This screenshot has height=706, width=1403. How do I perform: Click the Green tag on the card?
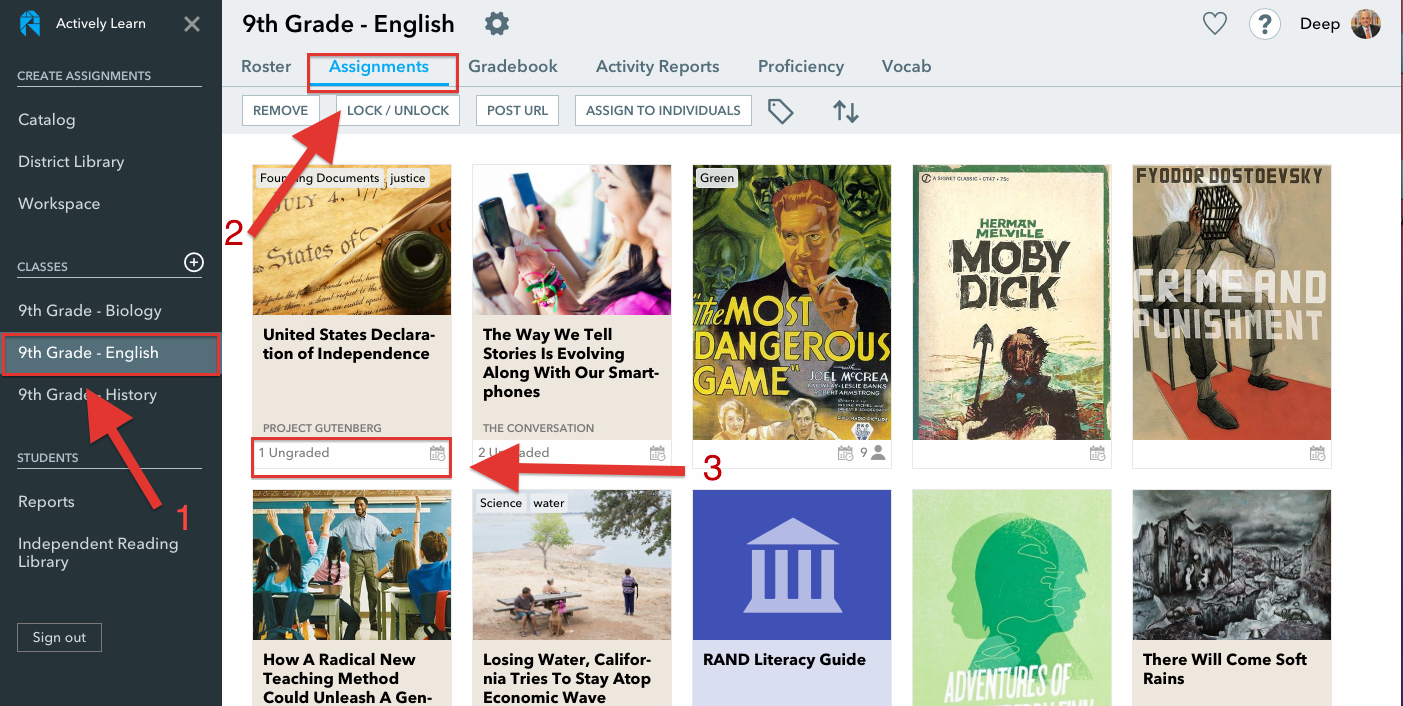pyautogui.click(x=717, y=178)
